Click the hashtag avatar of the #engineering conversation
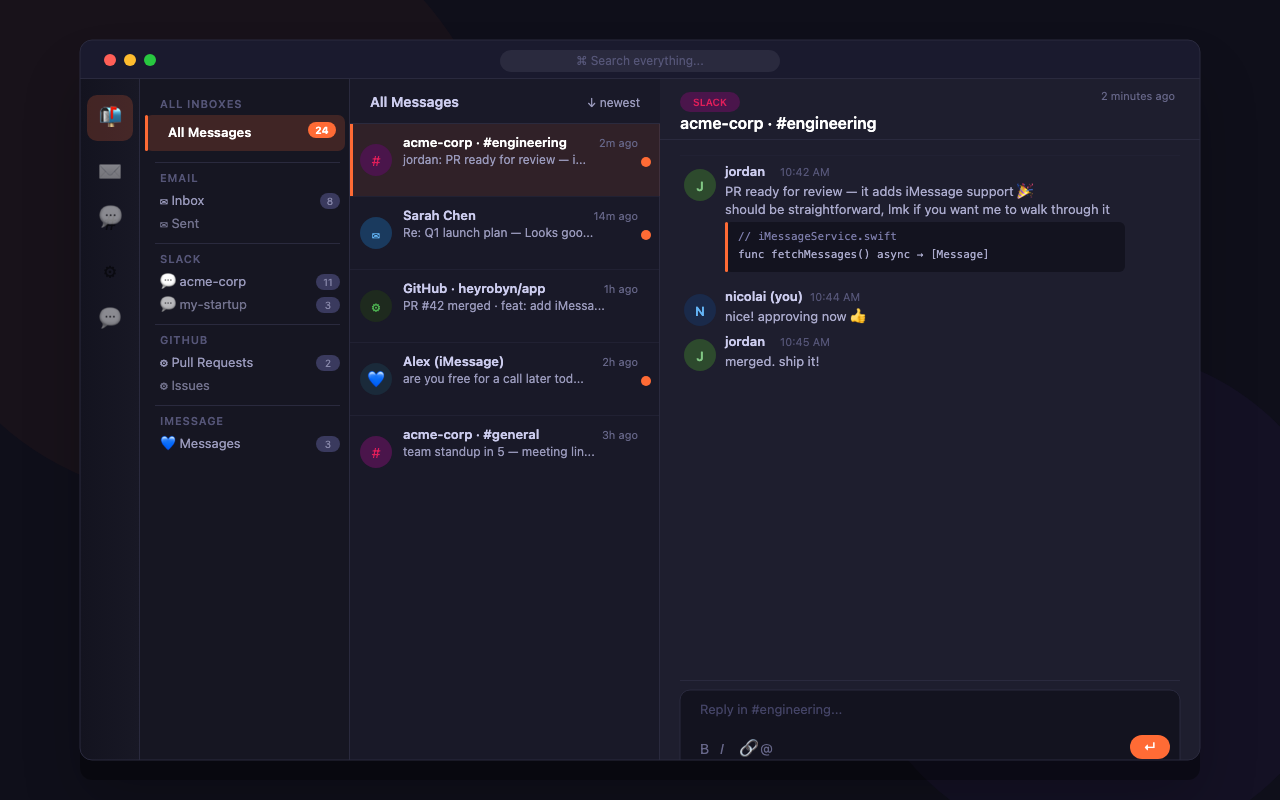The image size is (1280, 800). [x=376, y=160]
